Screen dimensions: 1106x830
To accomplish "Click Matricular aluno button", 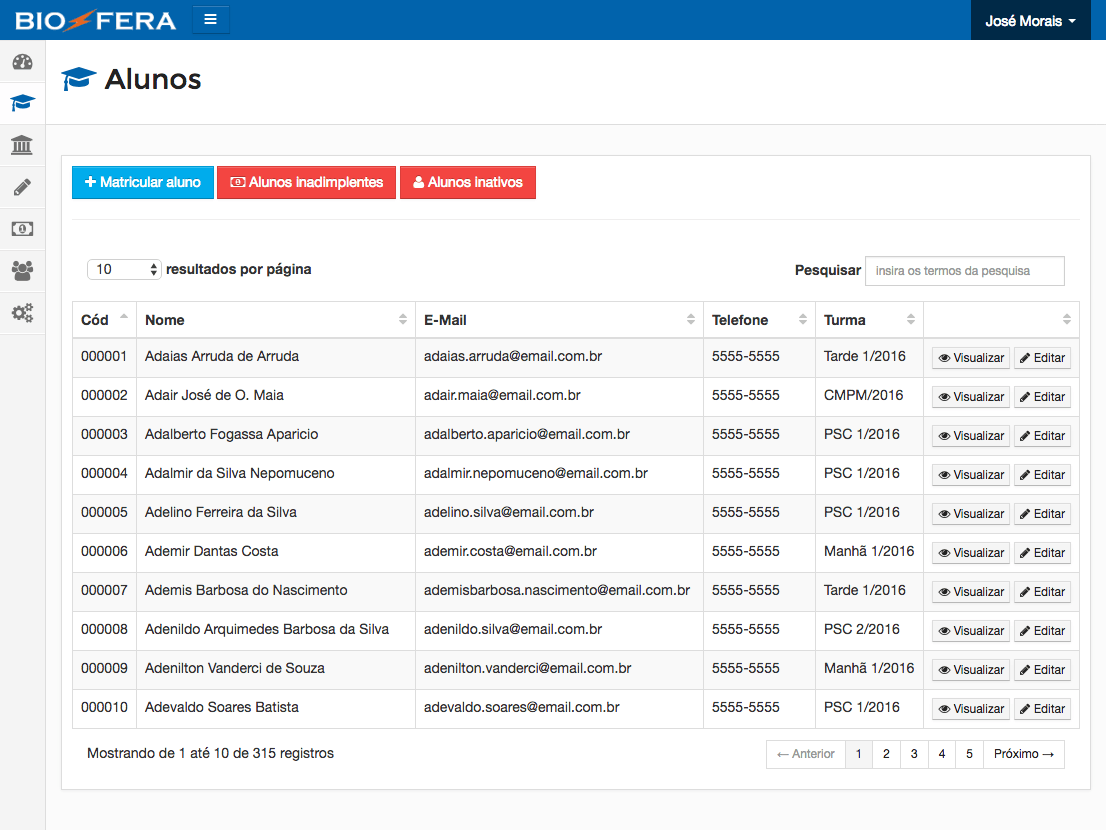I will [x=142, y=183].
